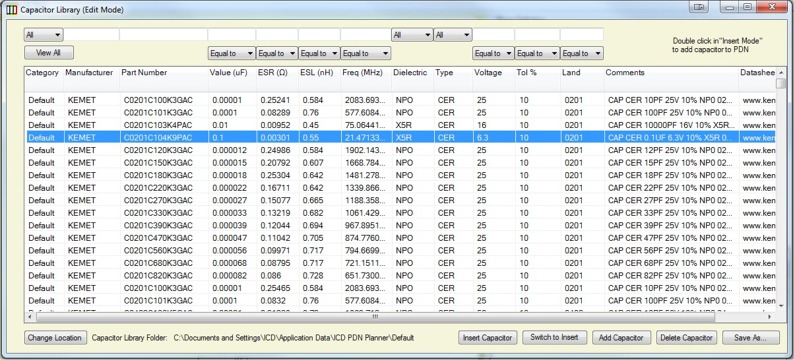Select part number C0201C180K3GAC
The height and width of the screenshot is (360, 794).
pyautogui.click(x=158, y=175)
